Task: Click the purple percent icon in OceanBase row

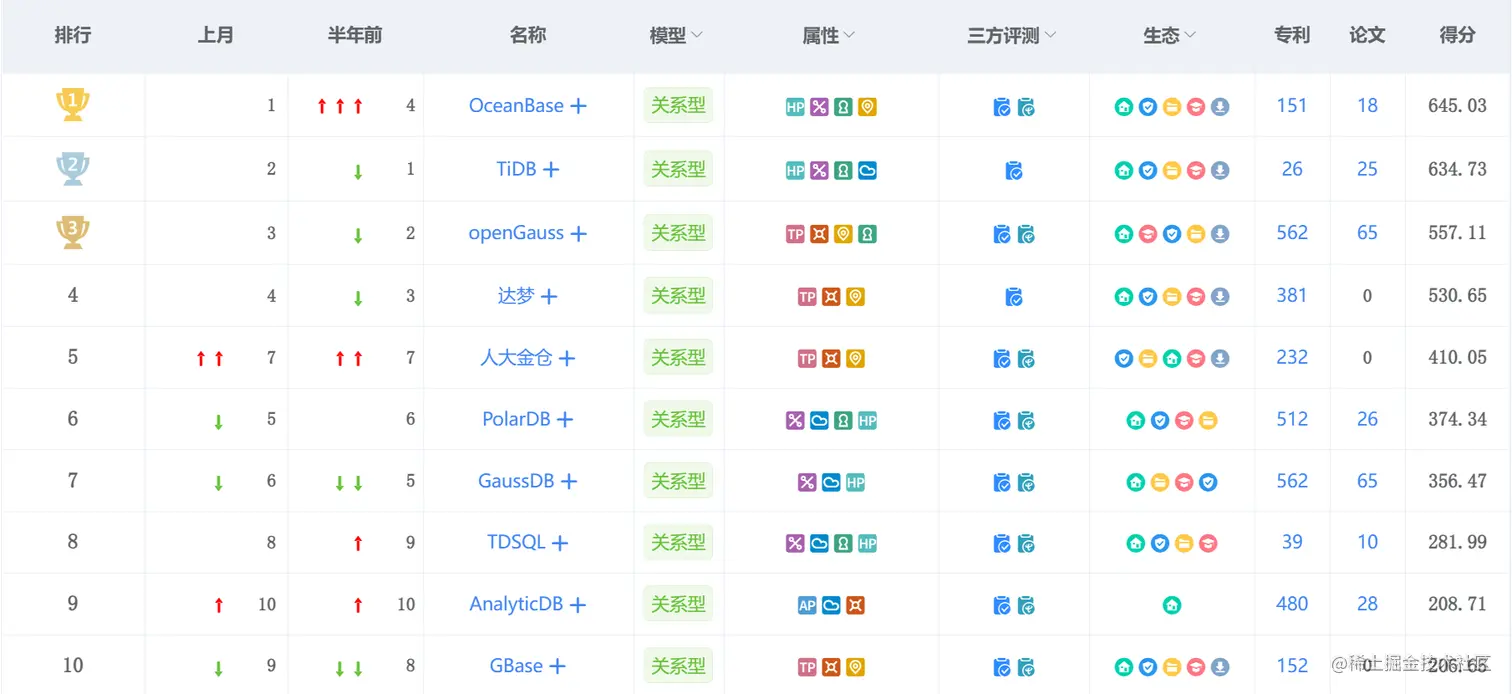Action: (x=819, y=107)
